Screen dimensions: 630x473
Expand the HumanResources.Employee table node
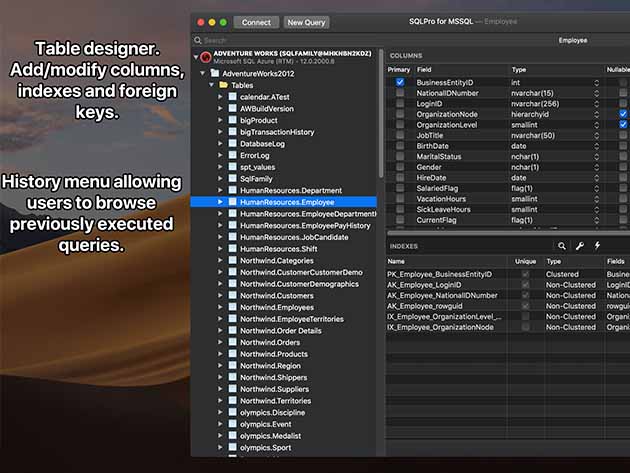pyautogui.click(x=220, y=202)
